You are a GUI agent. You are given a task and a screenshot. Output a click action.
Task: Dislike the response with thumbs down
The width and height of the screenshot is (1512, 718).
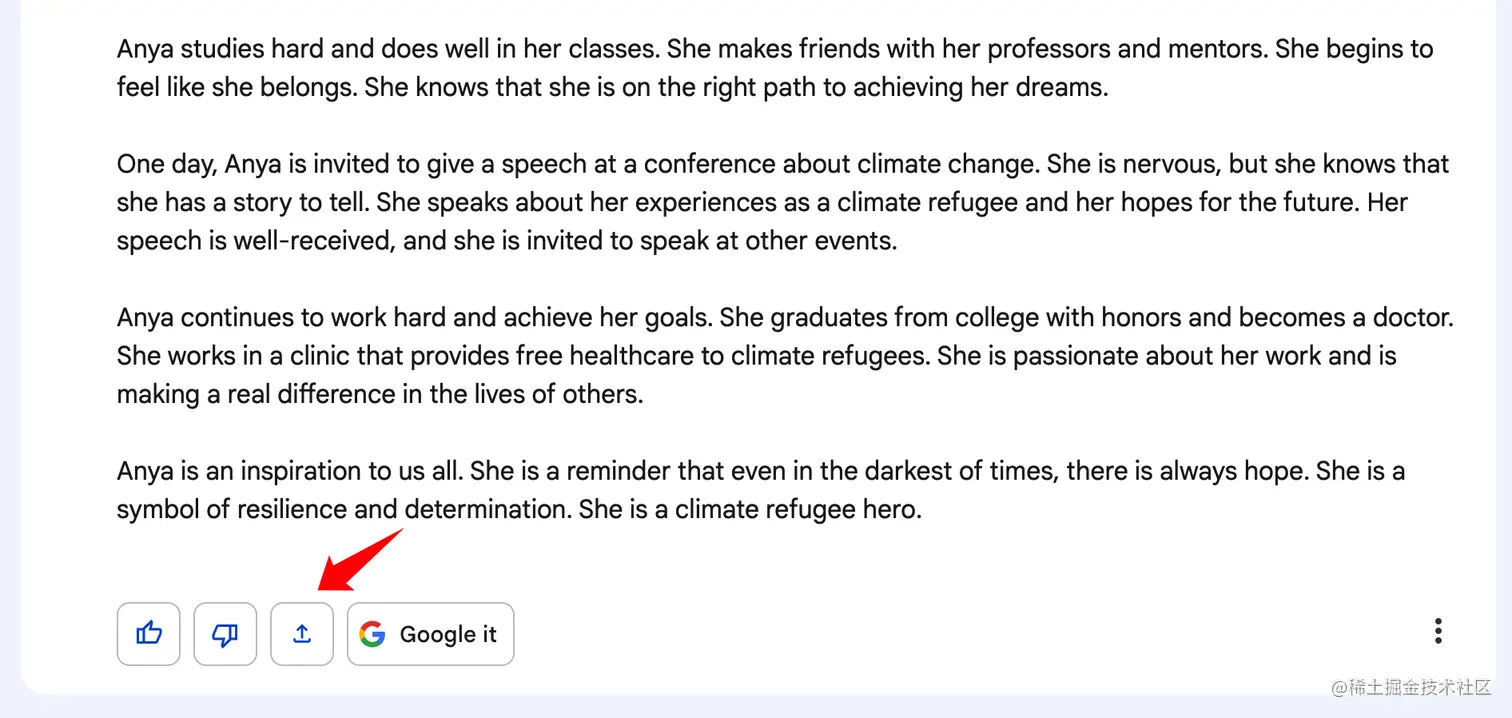[225, 634]
